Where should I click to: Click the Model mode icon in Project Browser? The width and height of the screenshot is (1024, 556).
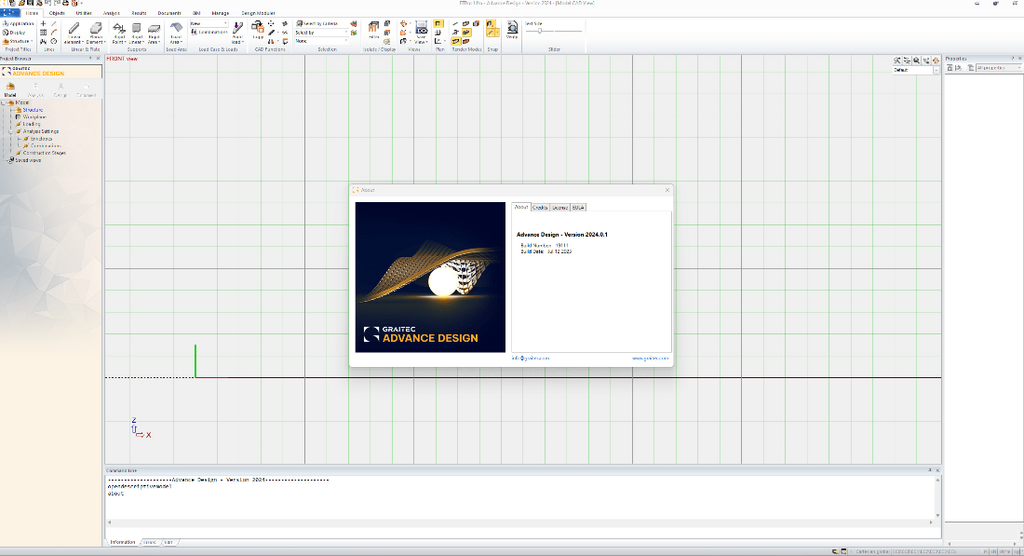[10, 87]
